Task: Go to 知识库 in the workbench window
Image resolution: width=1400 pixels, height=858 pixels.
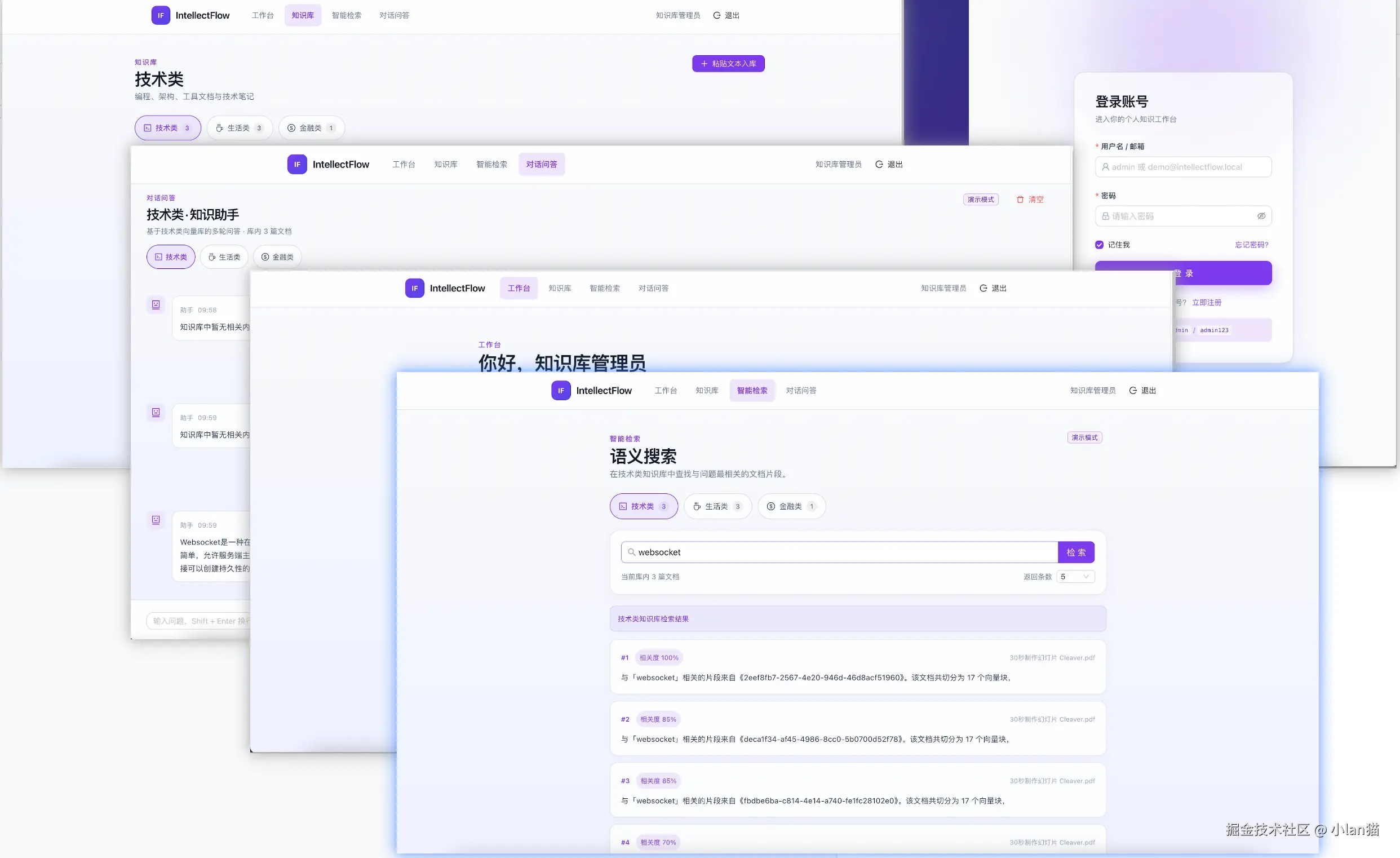Action: coord(560,288)
